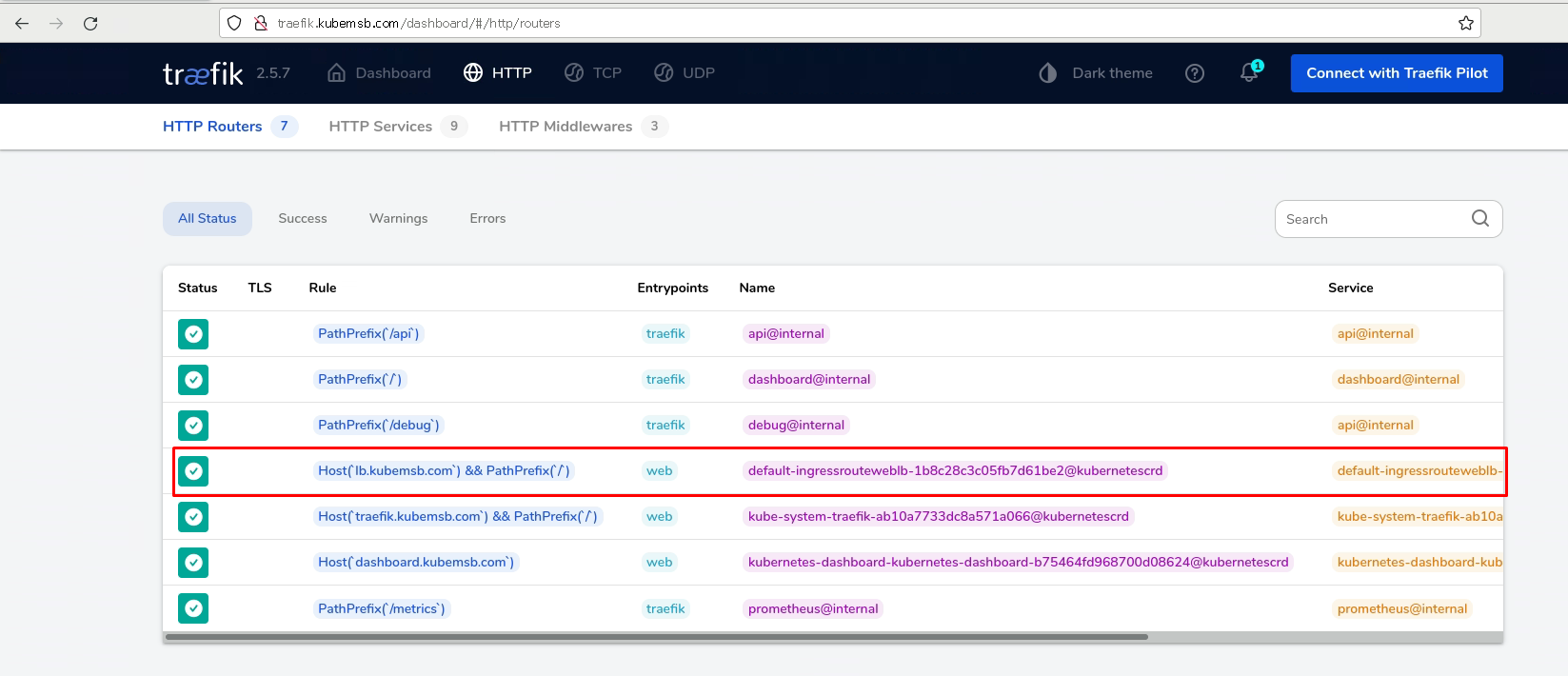The width and height of the screenshot is (1568, 676).
Task: Click success status icon for api@internal row
Action: click(193, 334)
